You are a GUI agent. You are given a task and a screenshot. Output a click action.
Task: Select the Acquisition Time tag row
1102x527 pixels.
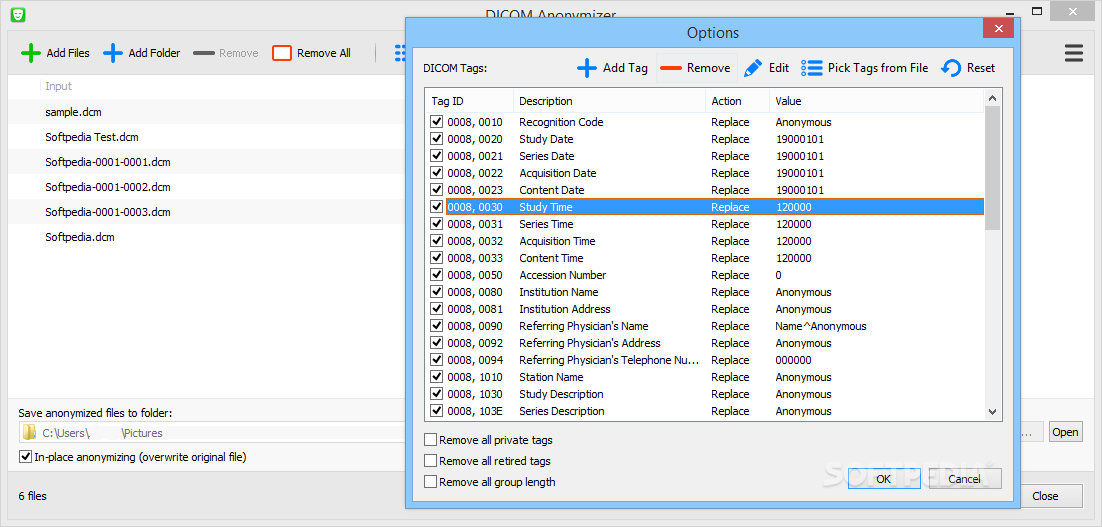tap(705, 241)
